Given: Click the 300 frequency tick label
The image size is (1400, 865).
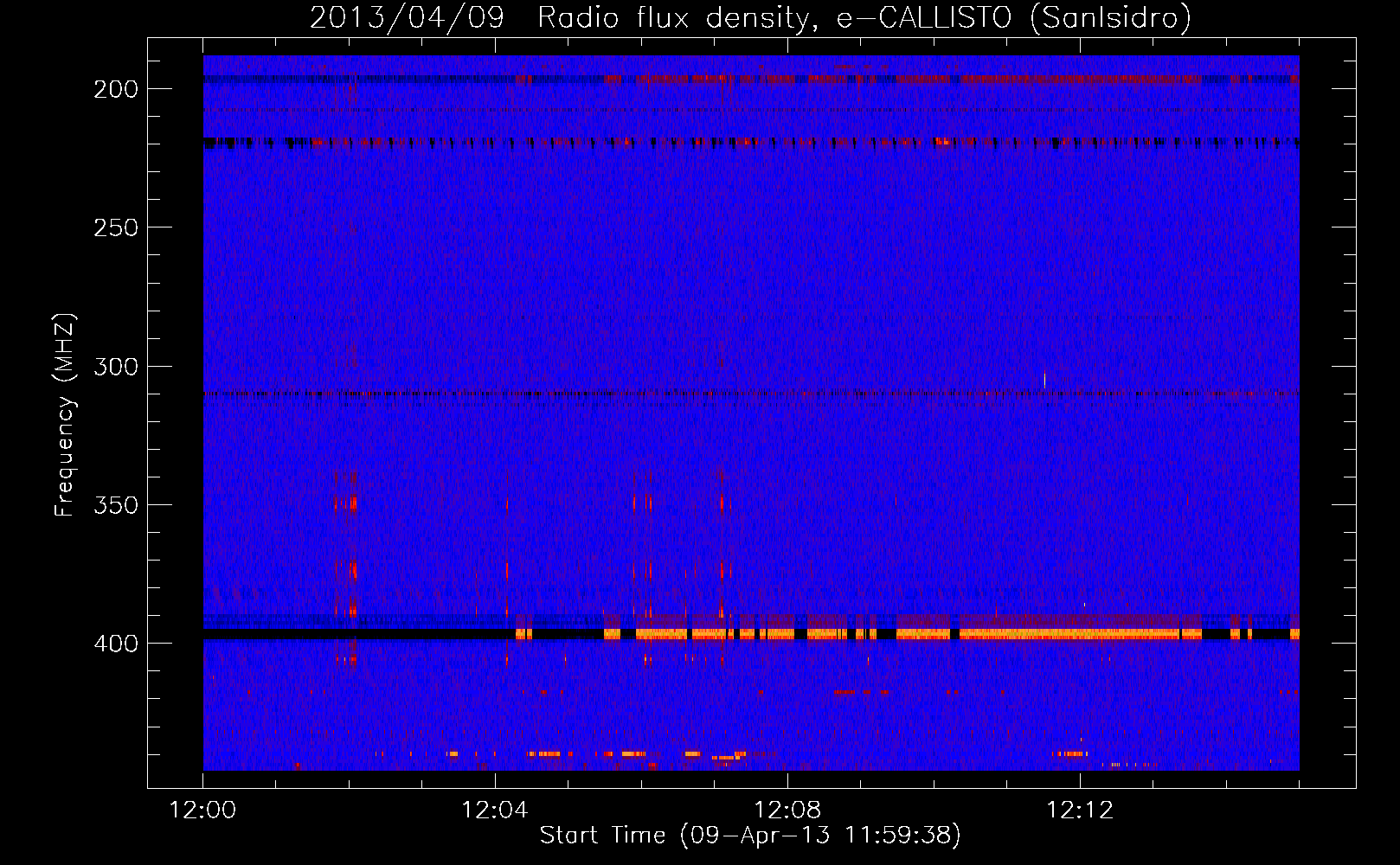Looking at the screenshot, I should pyautogui.click(x=116, y=366).
